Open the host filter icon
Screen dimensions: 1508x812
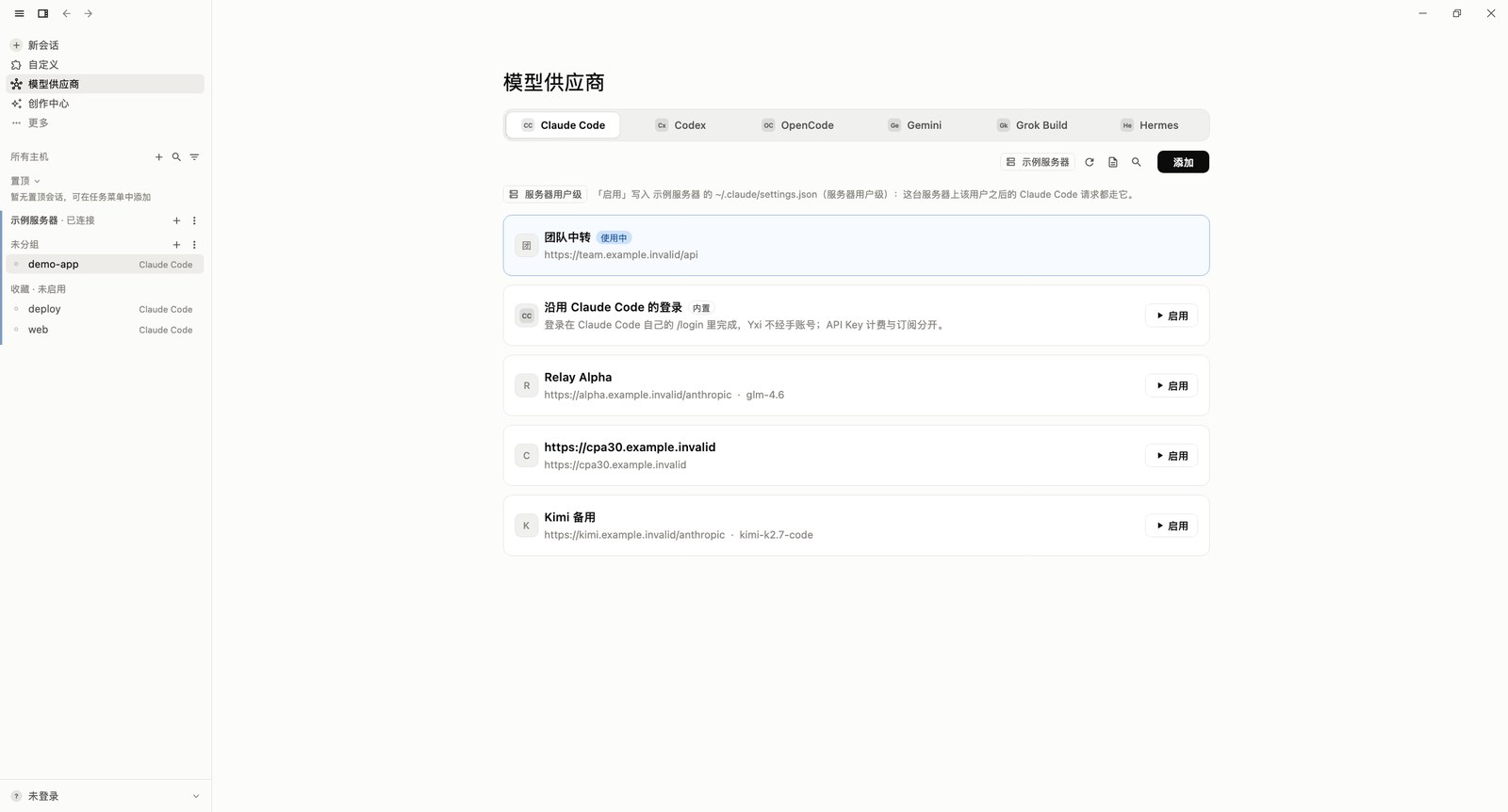(194, 157)
